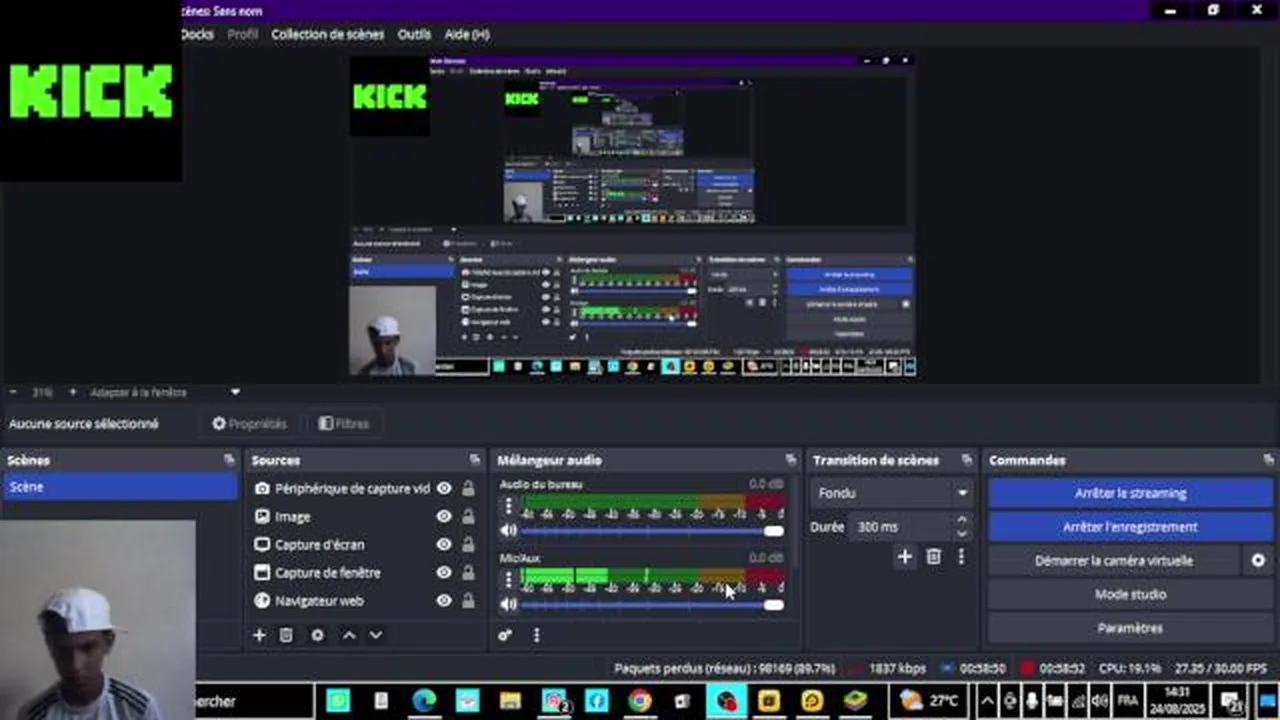The width and height of the screenshot is (1280, 720).
Task: Click the OBS preview canvas
Action: point(632,216)
